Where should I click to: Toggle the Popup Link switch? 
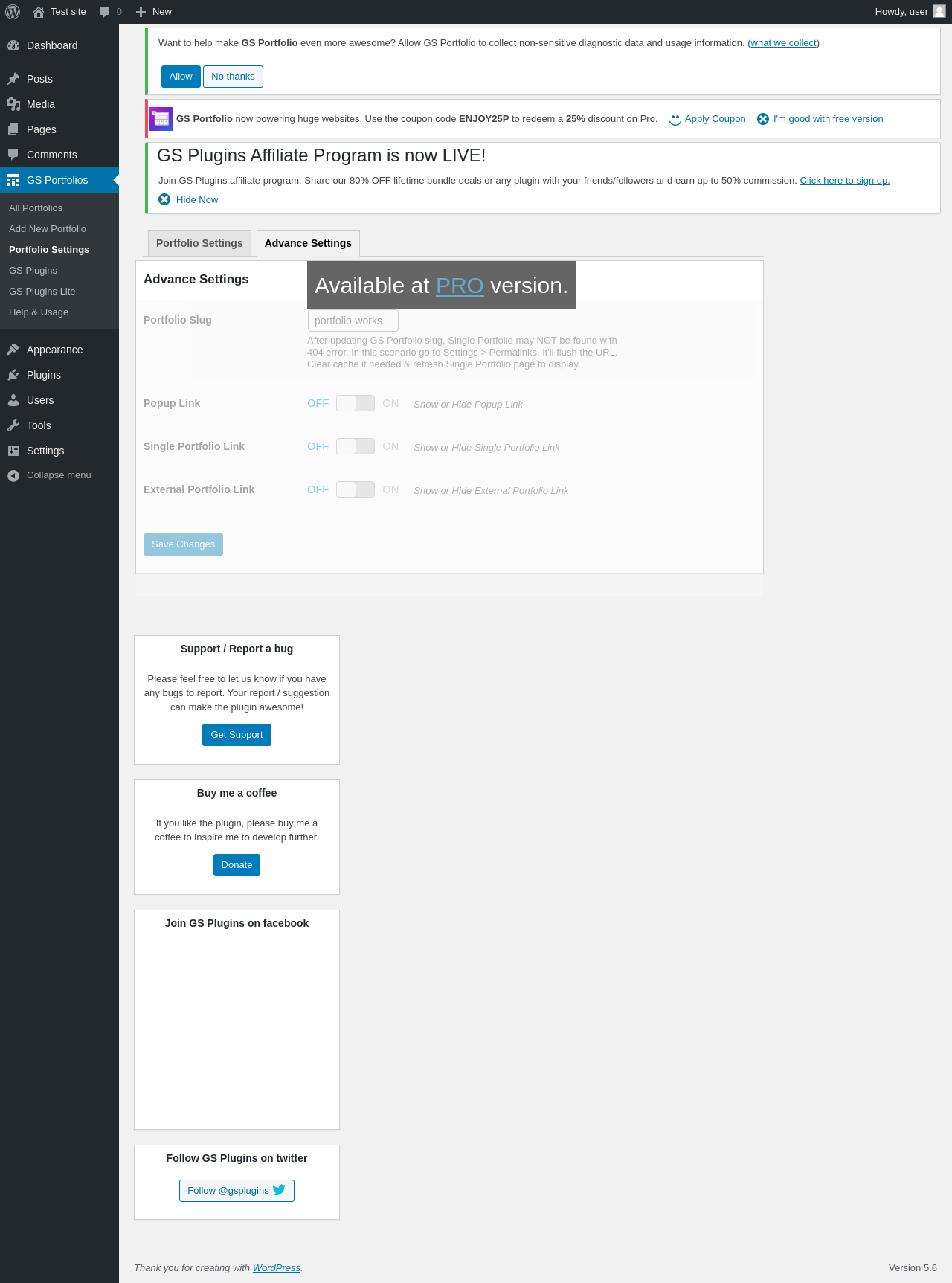[x=356, y=403]
